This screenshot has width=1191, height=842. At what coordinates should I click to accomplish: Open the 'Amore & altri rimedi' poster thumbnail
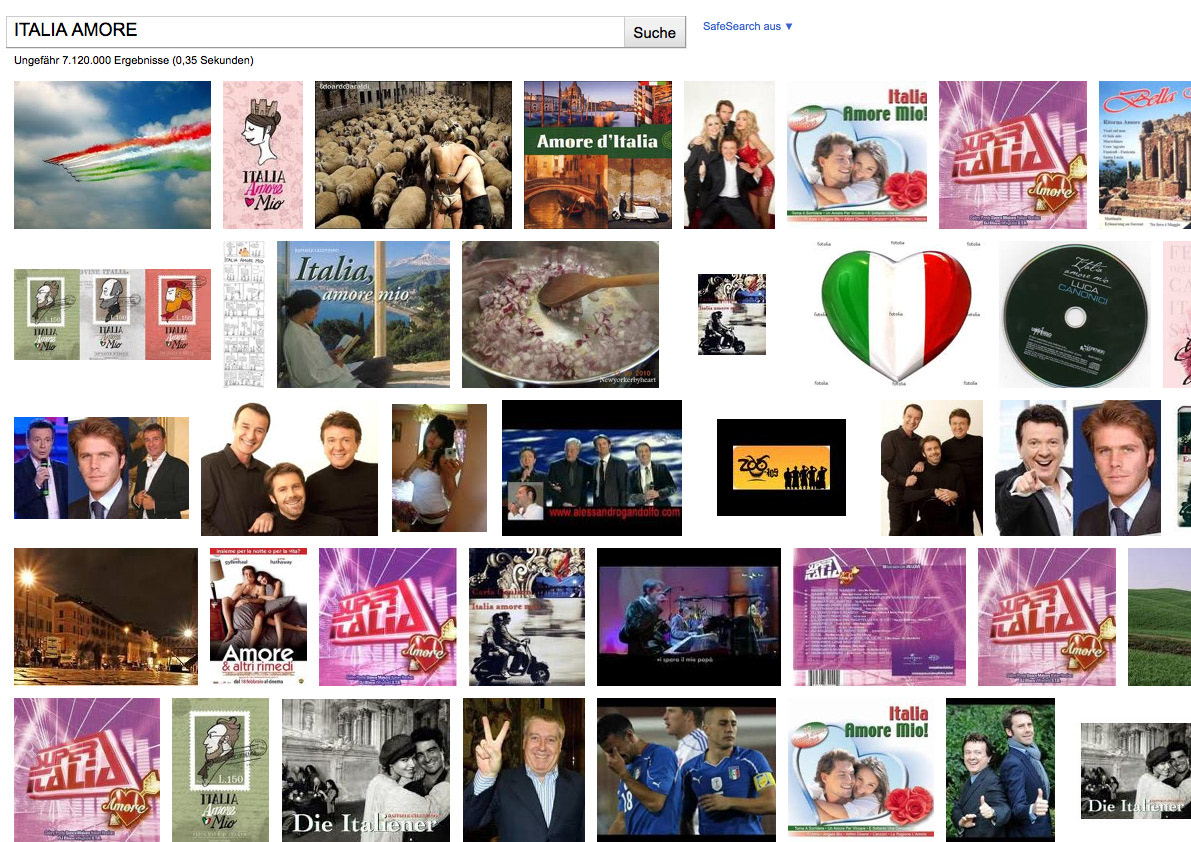click(258, 617)
